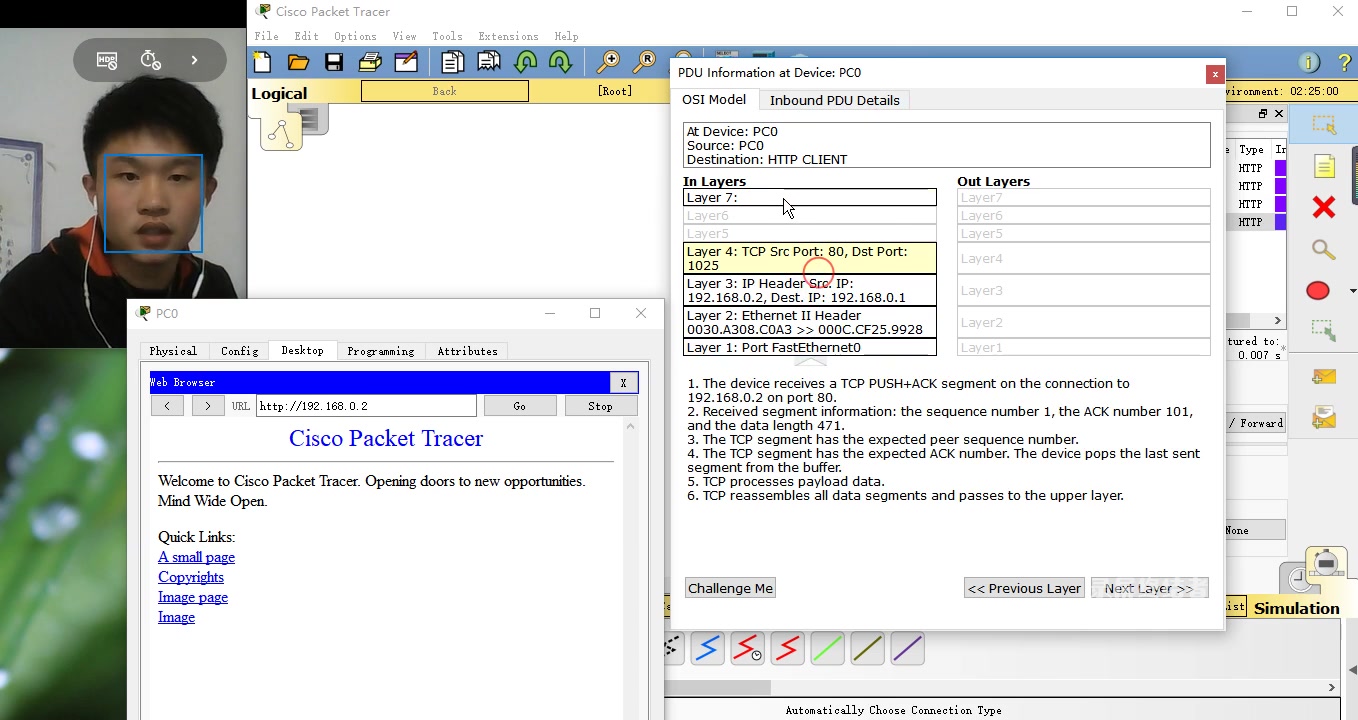The image size is (1358, 720).
Task: Pick the light green cable icon
Action: click(x=827, y=649)
